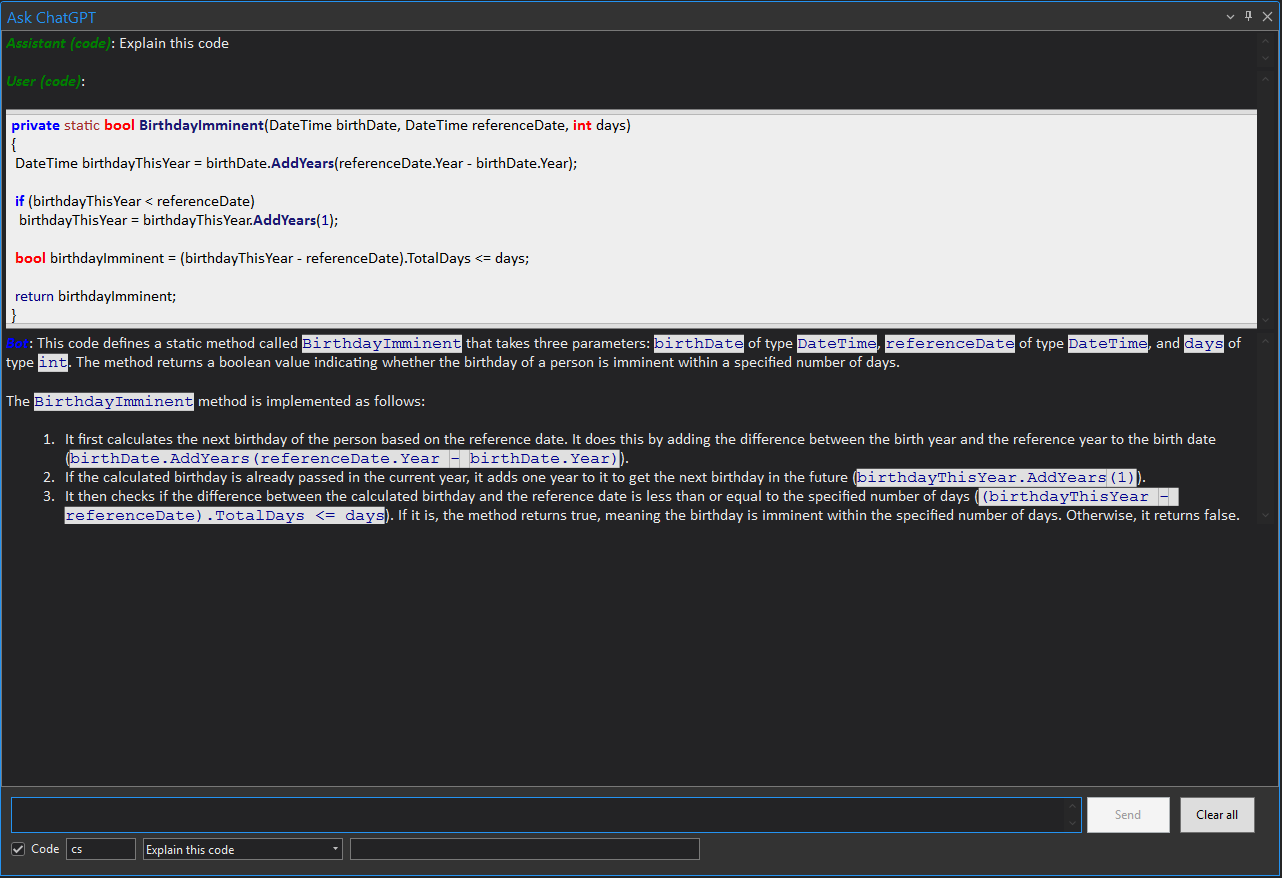Click scroll-up arrow beside the Bot response
This screenshot has width=1282, height=878.
click(x=1265, y=342)
